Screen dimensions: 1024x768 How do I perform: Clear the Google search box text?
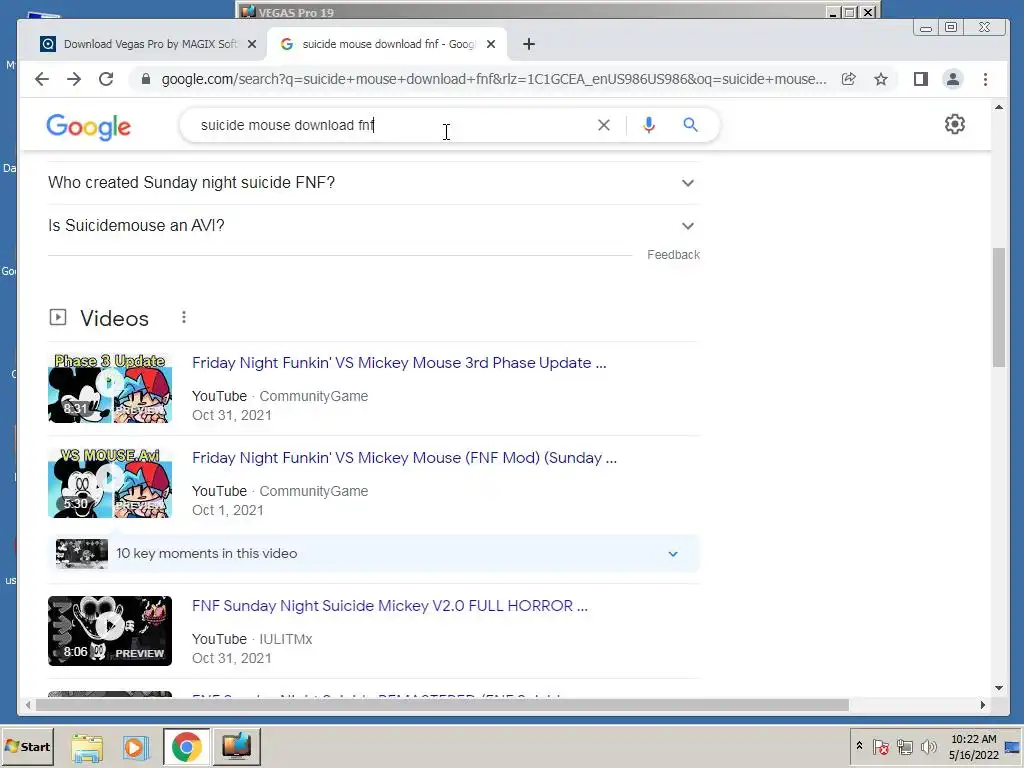pyautogui.click(x=603, y=125)
